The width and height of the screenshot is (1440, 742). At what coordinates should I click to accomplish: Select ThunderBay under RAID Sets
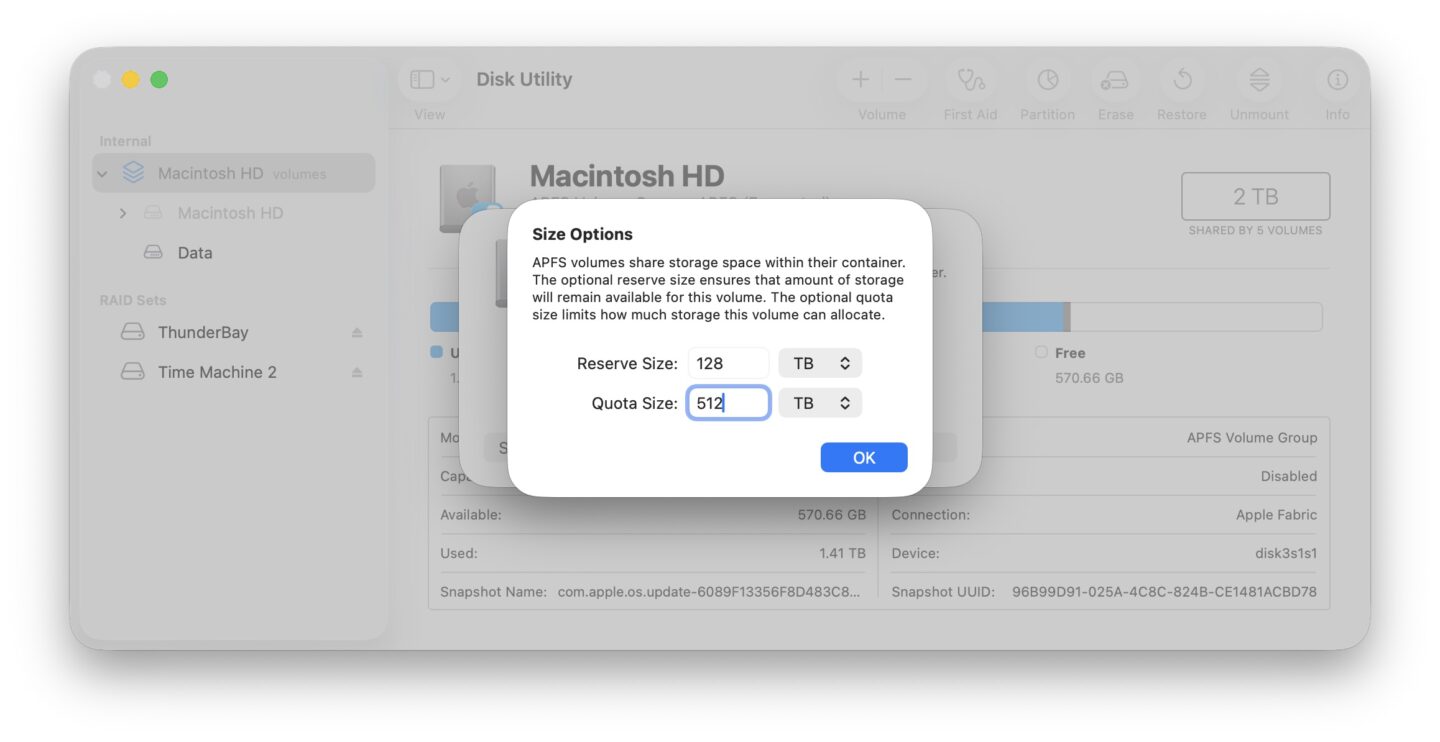[x=205, y=331]
